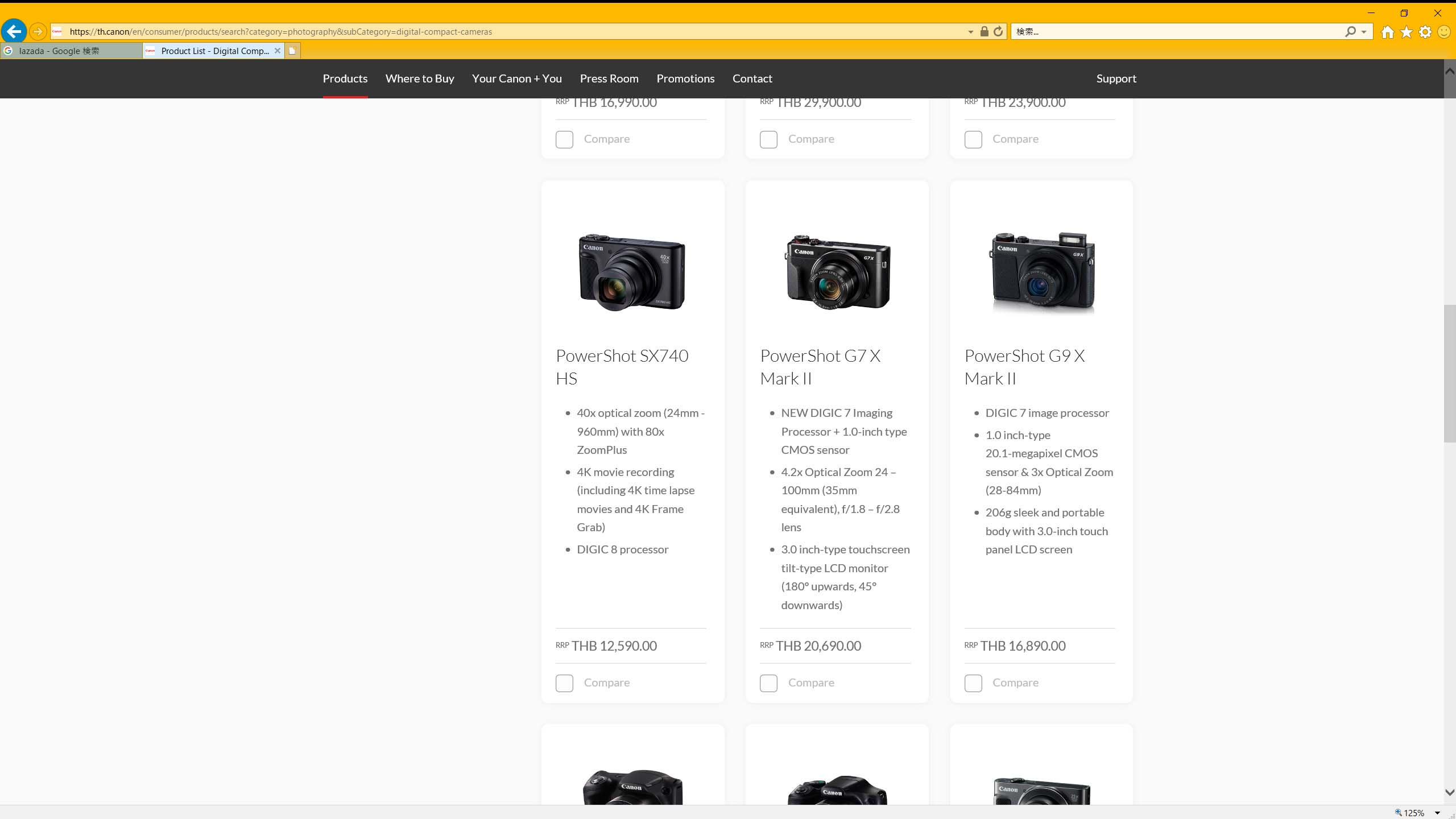Click the price THB 12,590.00
The image size is (1456, 819).
click(x=614, y=646)
